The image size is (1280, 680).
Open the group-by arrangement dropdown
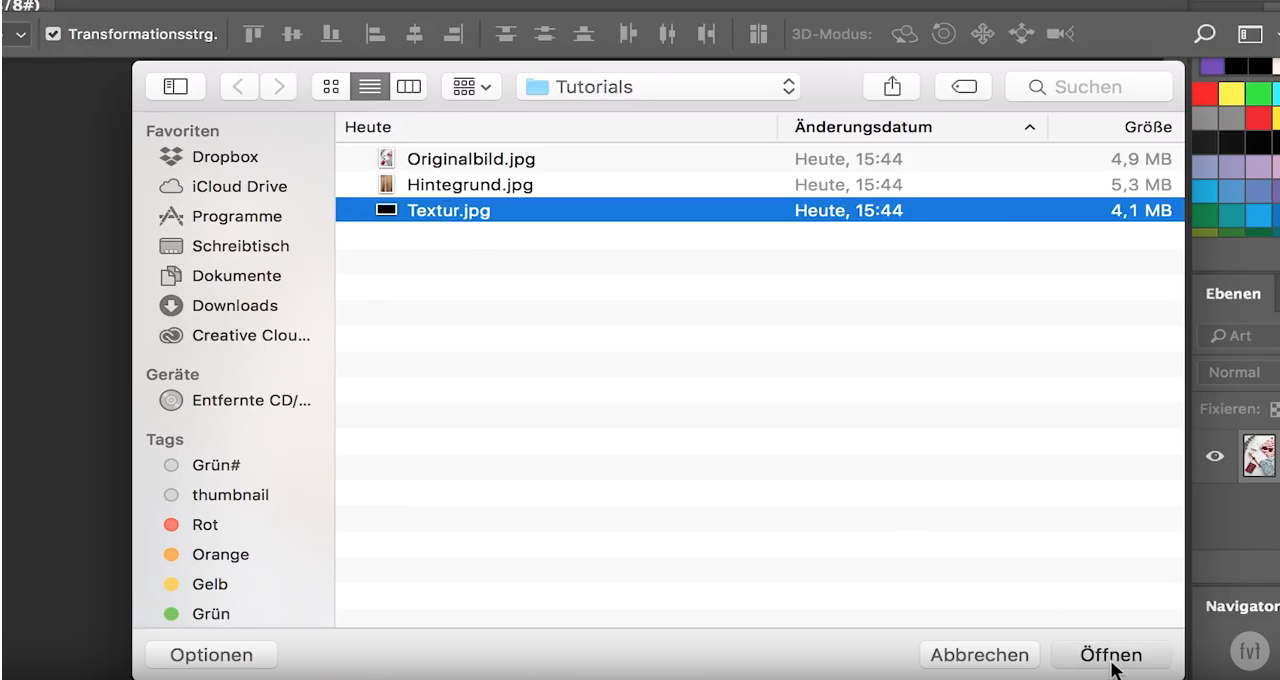472,87
